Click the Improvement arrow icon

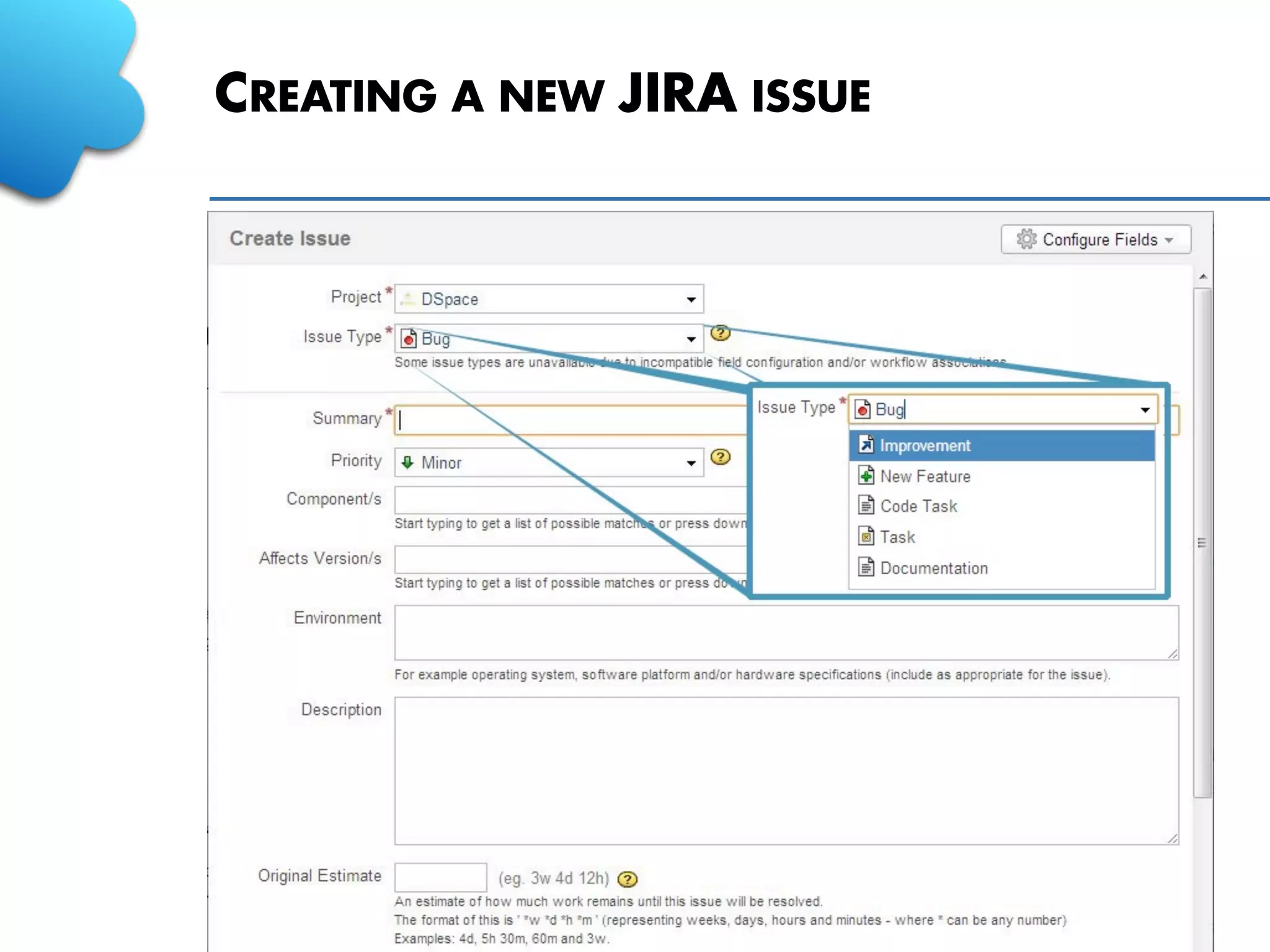[866, 444]
